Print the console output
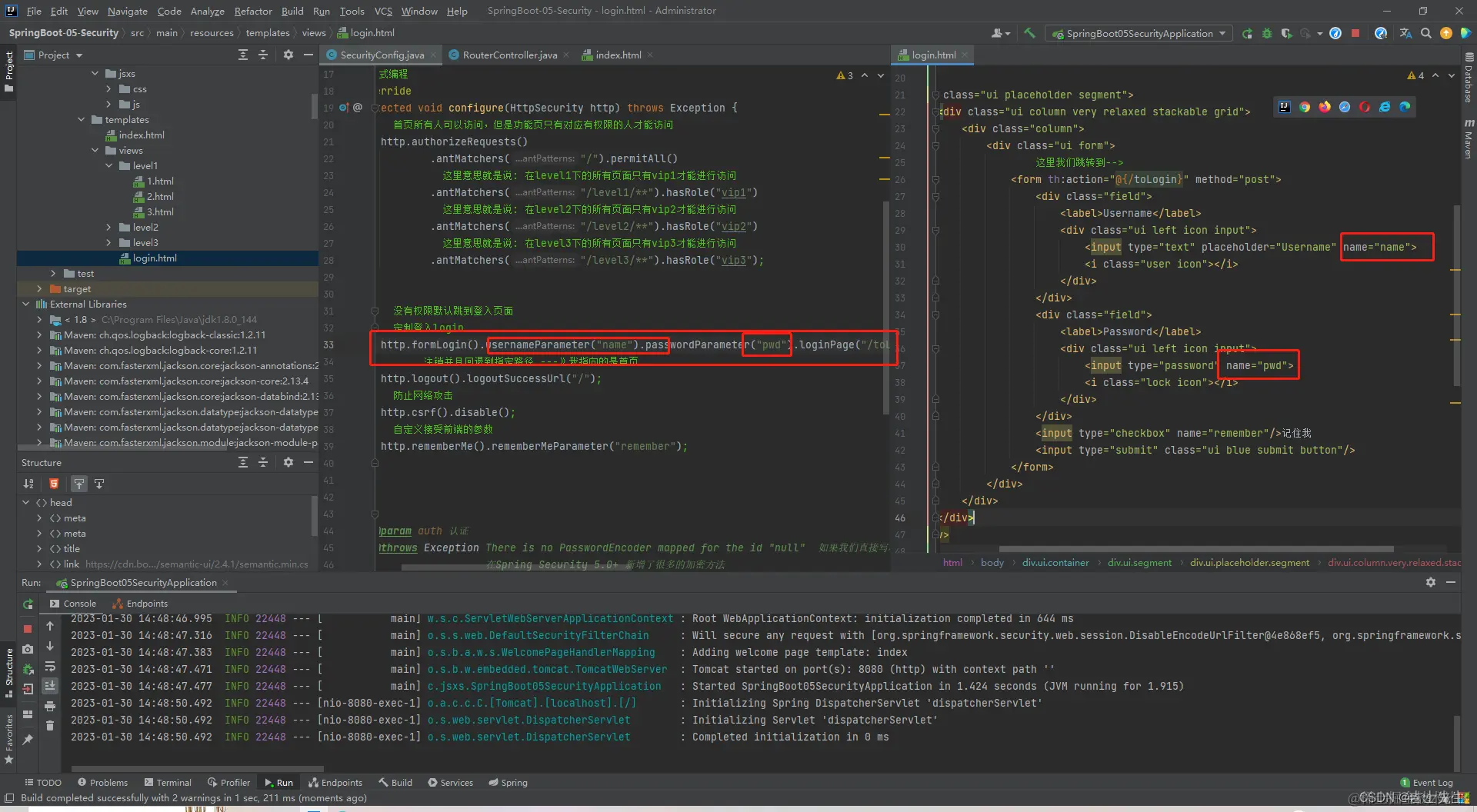The width and height of the screenshot is (1477, 812). (x=50, y=706)
